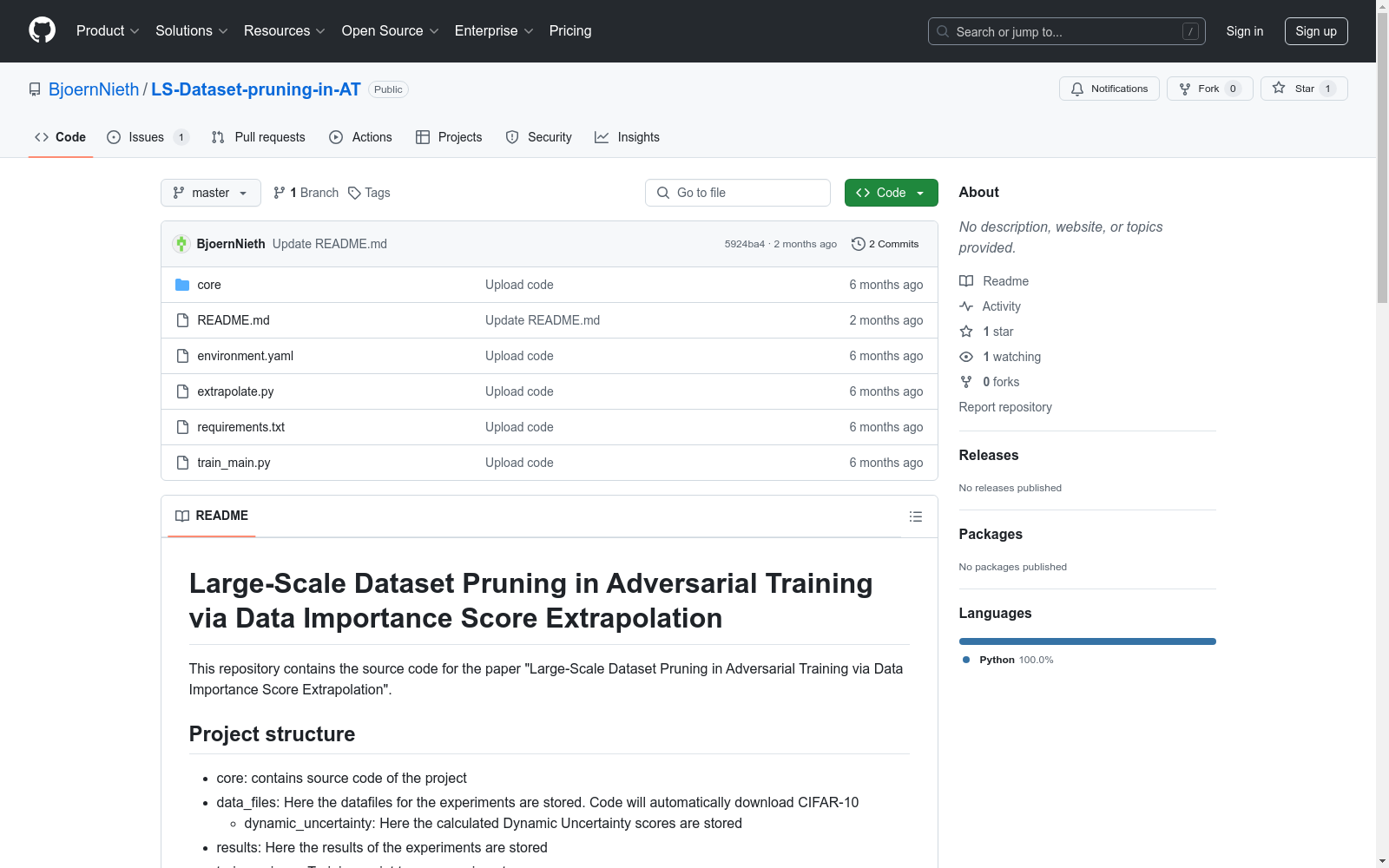This screenshot has height=868, width=1389.
Task: Click the Notifications button
Action: (x=1109, y=89)
